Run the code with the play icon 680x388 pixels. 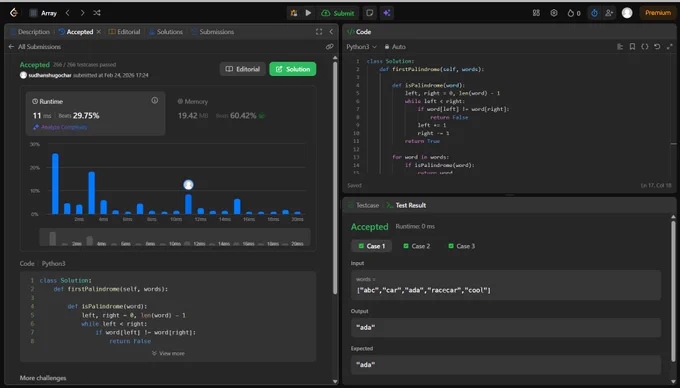click(308, 13)
